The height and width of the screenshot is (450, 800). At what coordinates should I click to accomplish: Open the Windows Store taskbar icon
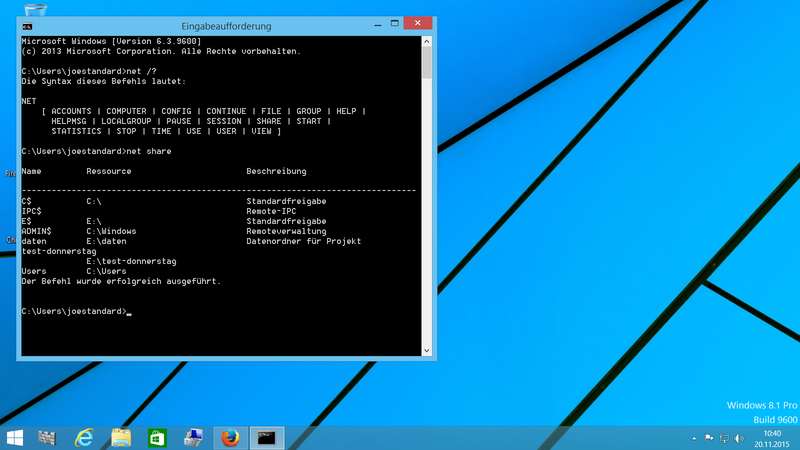(157, 438)
